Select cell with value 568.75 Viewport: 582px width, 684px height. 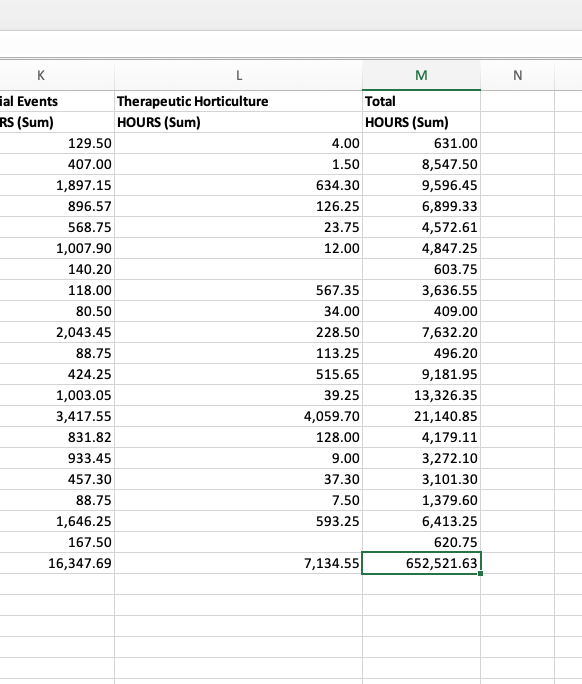tap(57, 227)
